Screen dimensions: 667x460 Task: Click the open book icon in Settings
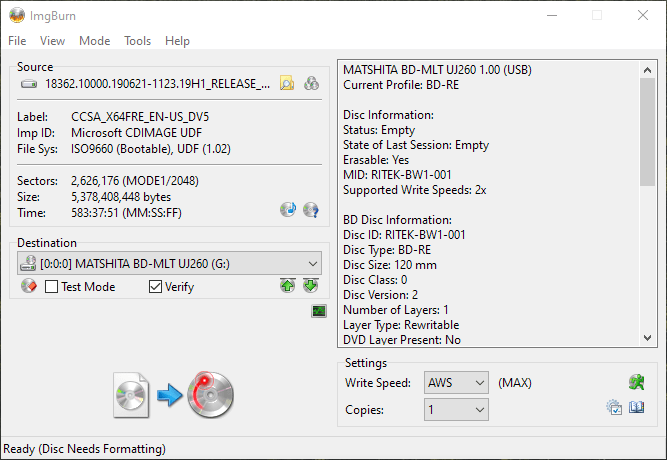click(637, 408)
